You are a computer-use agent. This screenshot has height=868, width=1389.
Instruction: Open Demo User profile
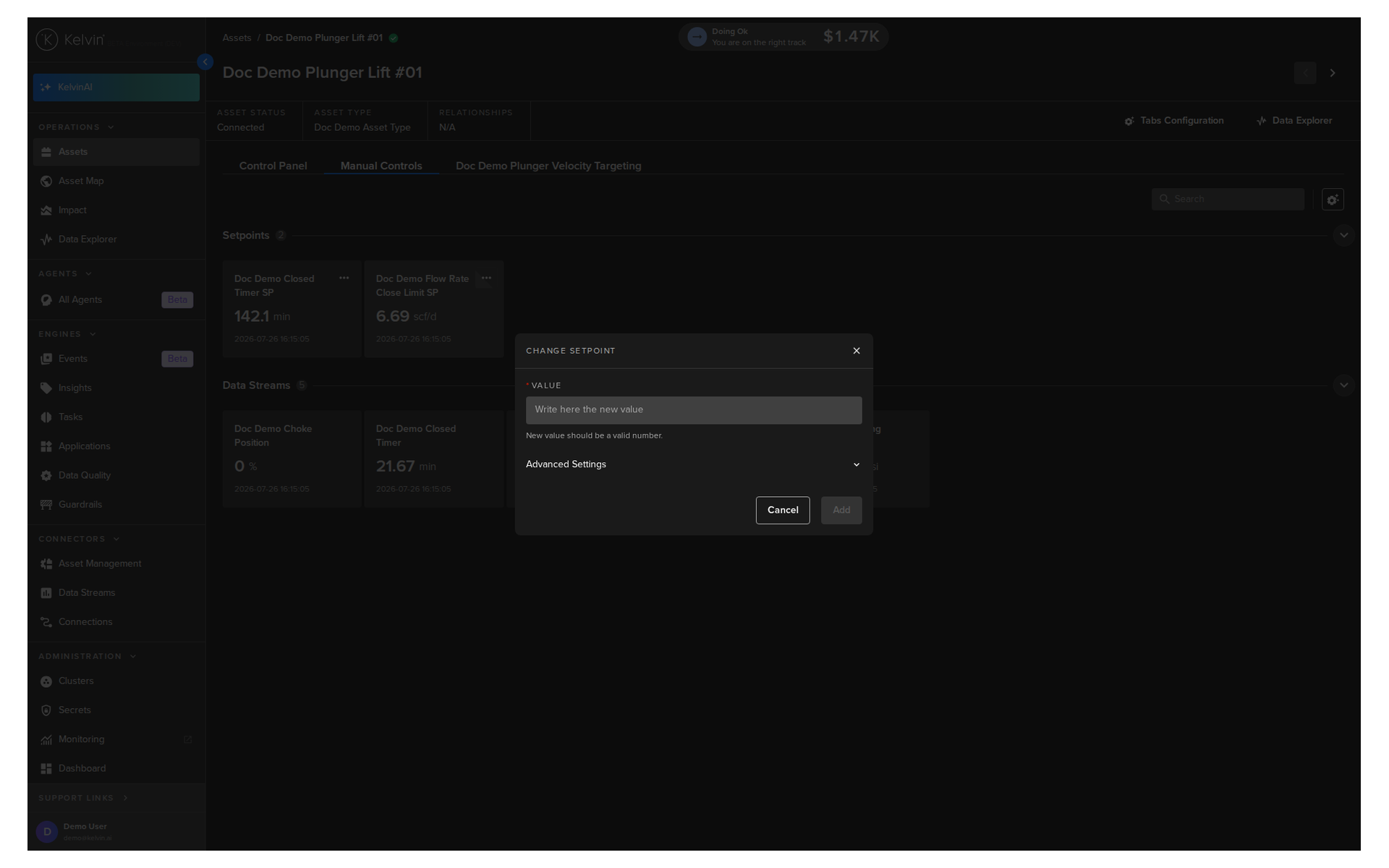(x=116, y=832)
